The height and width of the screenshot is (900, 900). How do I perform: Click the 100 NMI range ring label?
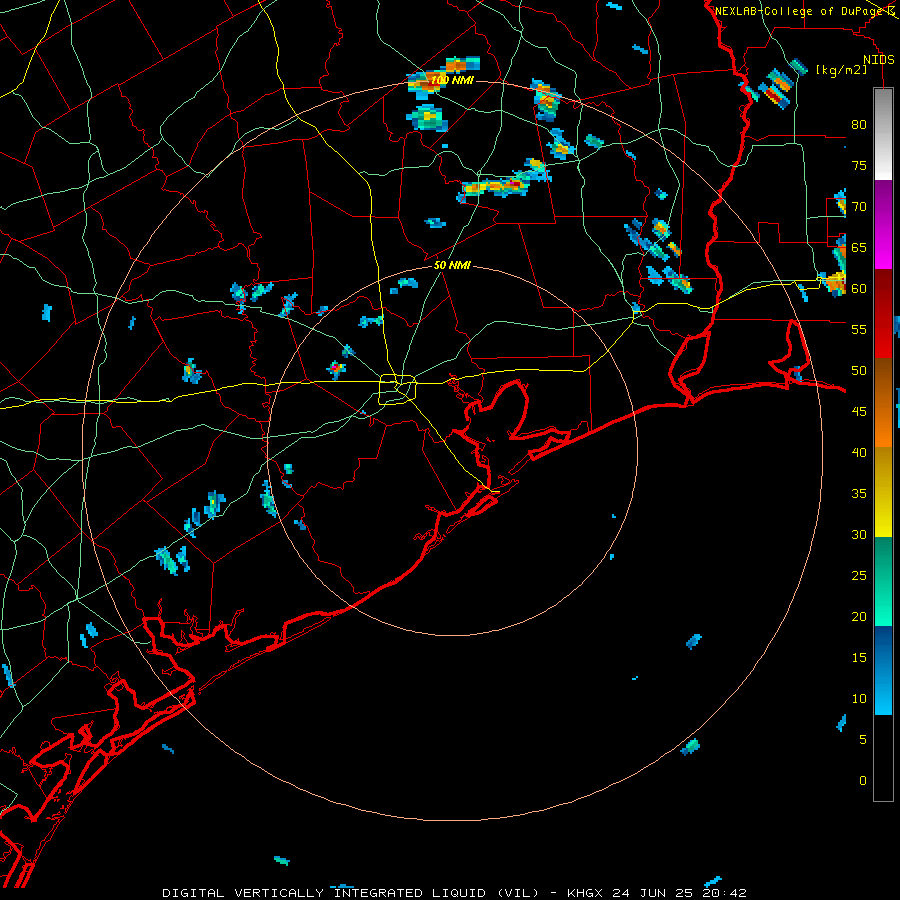[452, 80]
